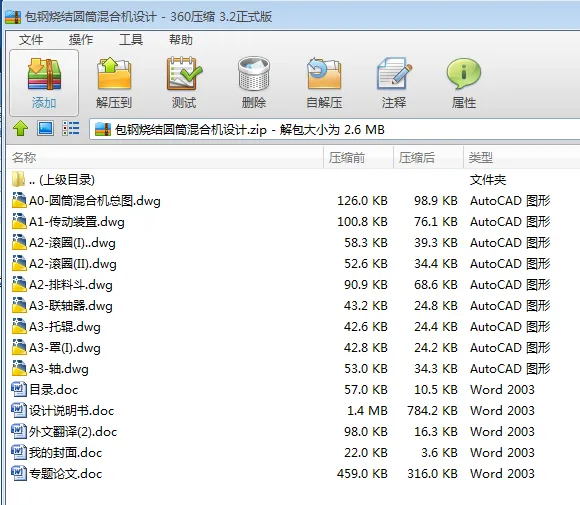The width and height of the screenshot is (580, 505).
Task: Click the 100.8 KB size cell
Action: [362, 222]
